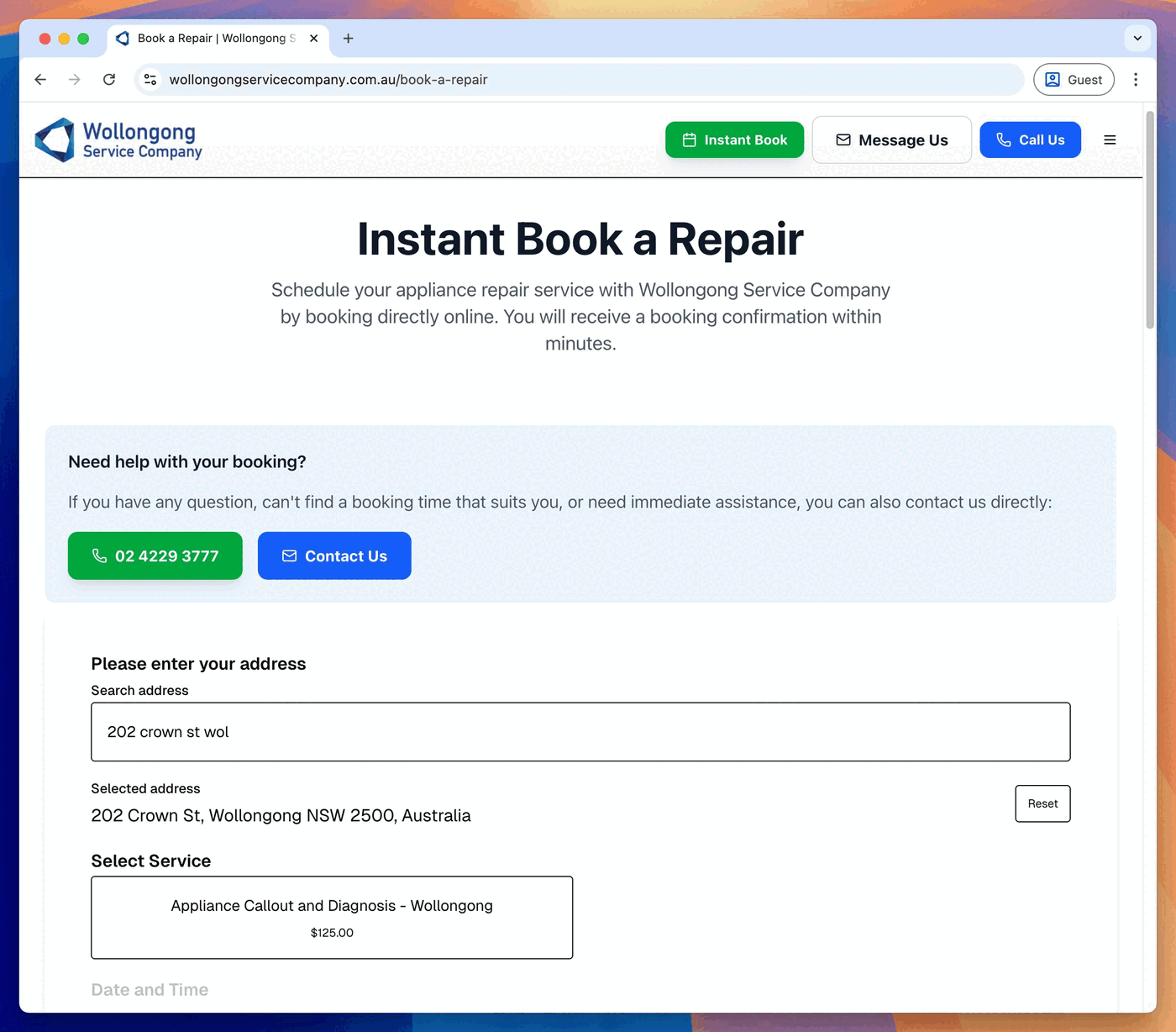Click the envelope icon on Contact Us
Viewport: 1176px width, 1032px height.
click(x=289, y=555)
